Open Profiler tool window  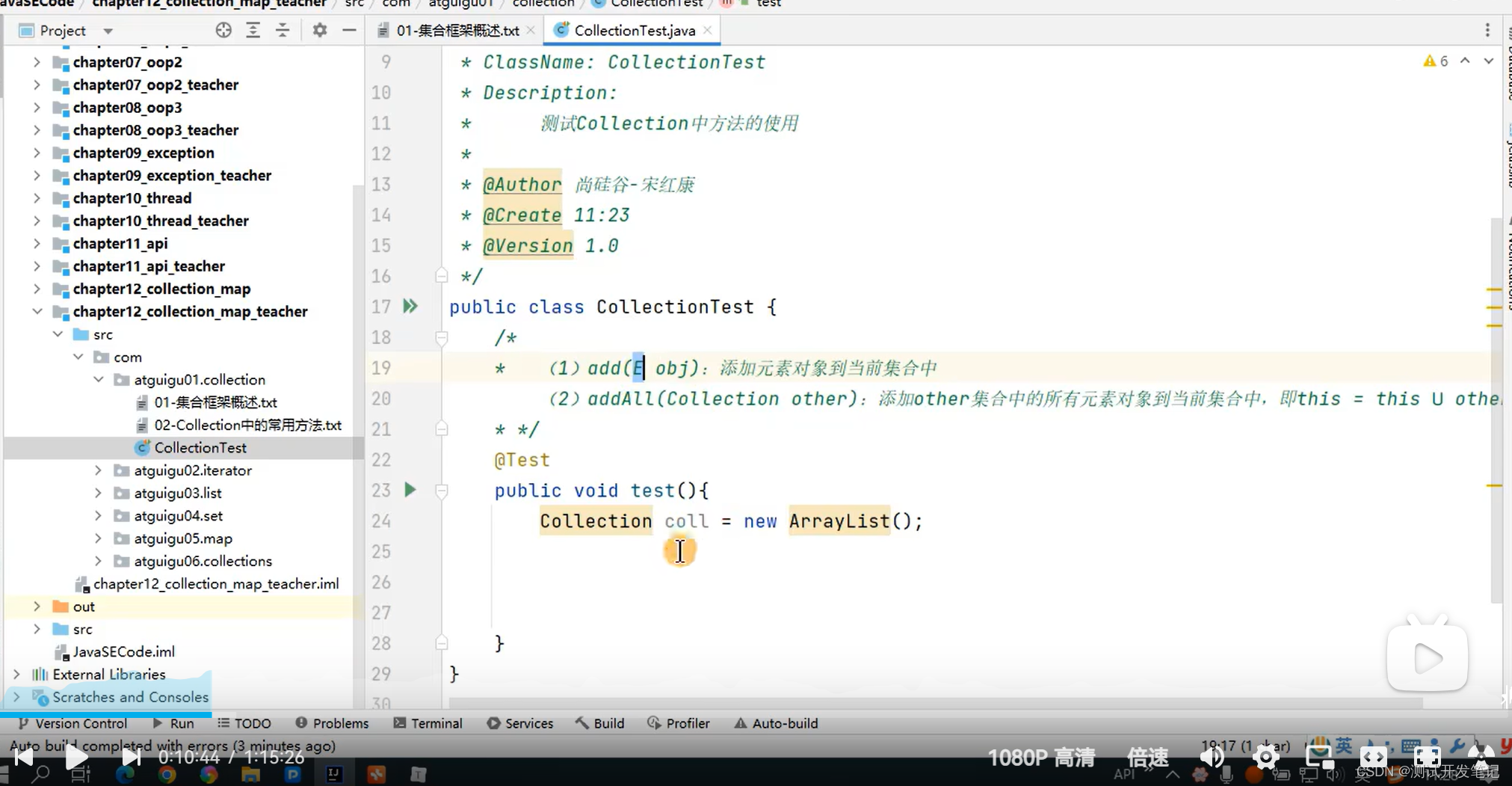click(x=679, y=723)
